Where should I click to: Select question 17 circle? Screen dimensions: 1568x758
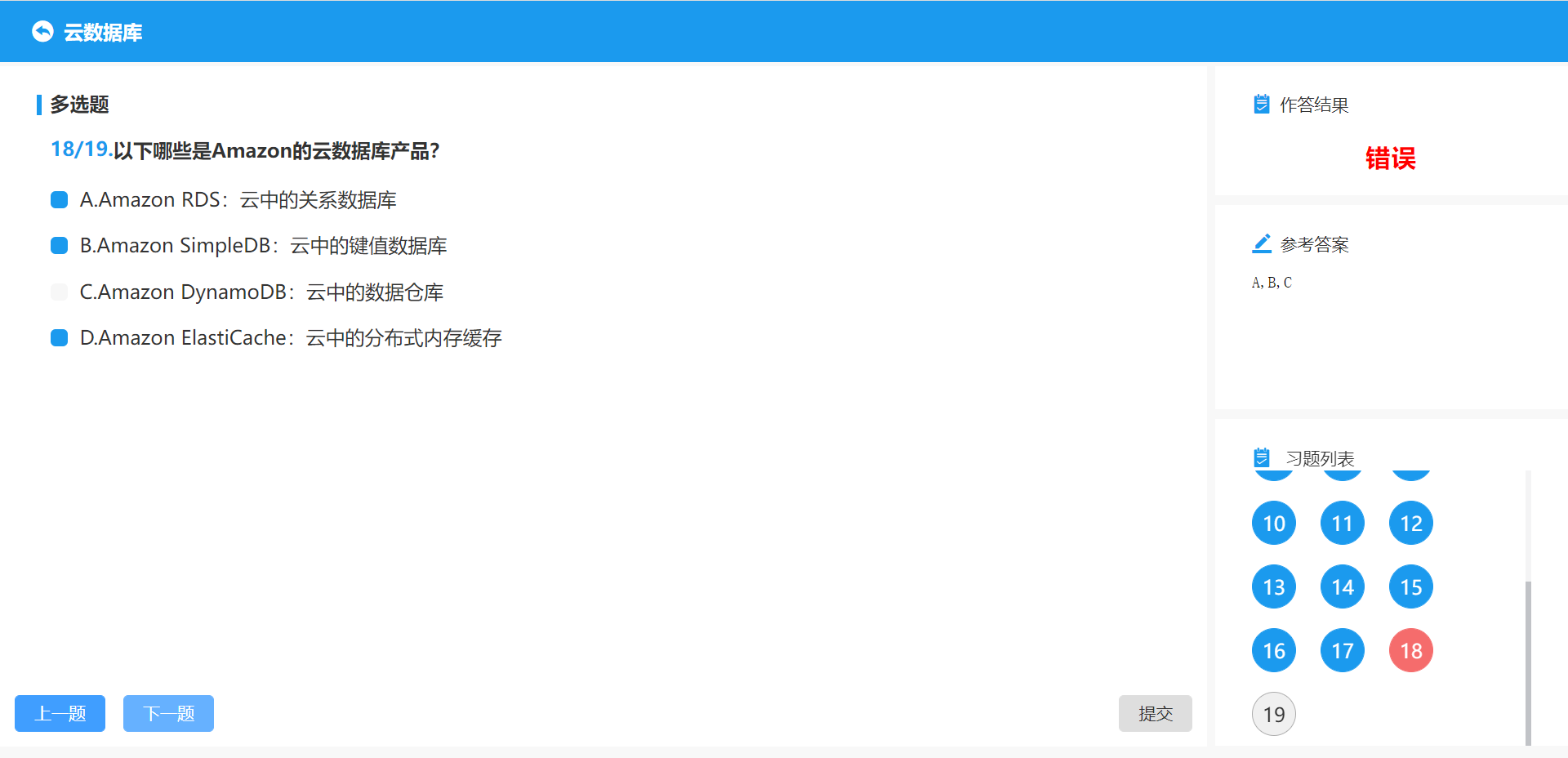1343,650
